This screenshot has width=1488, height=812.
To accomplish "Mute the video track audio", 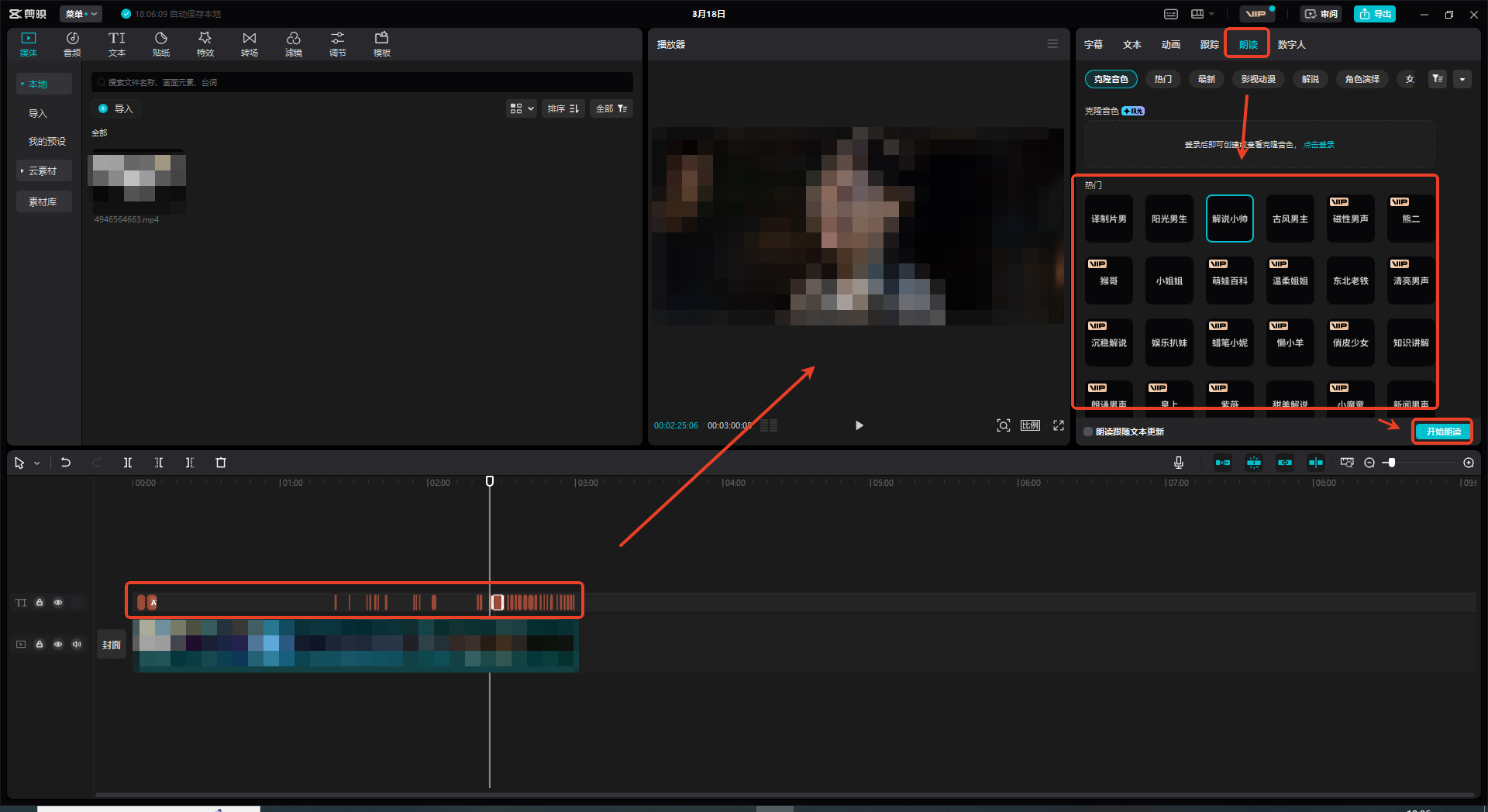I will pos(77,644).
